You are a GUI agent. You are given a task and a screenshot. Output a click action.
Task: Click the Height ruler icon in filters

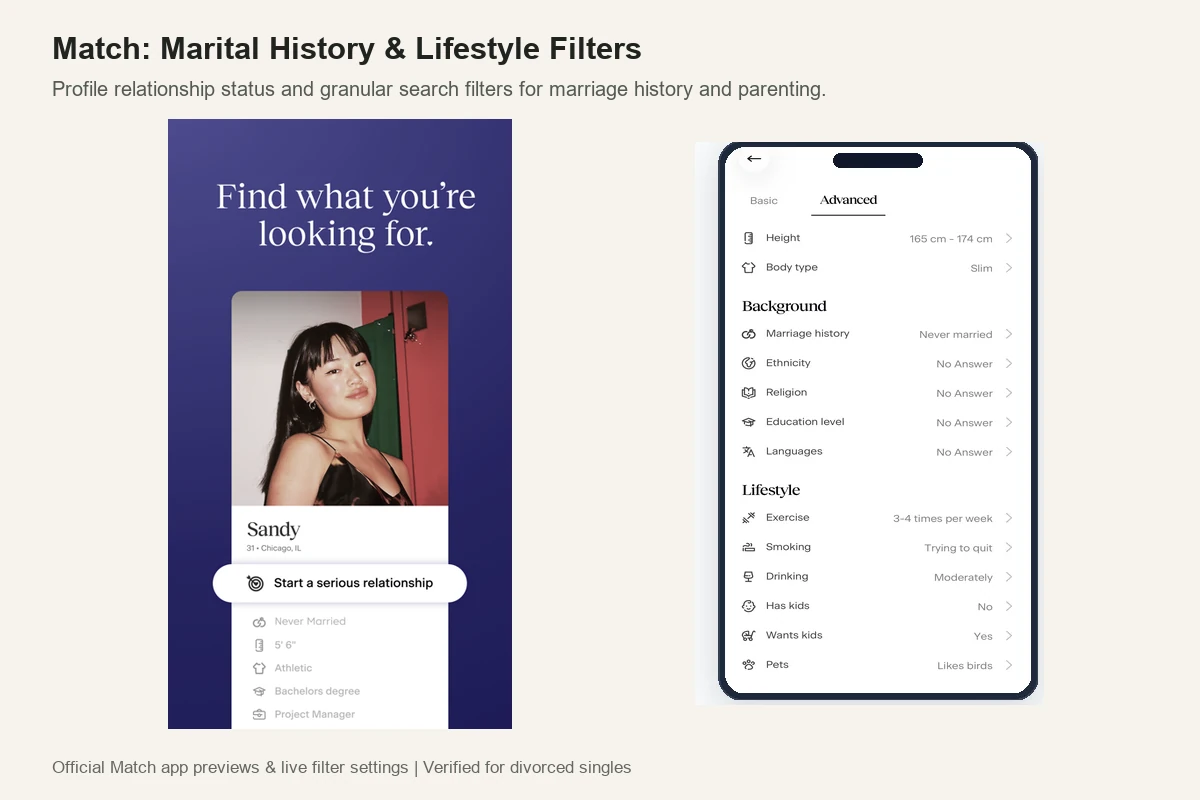point(748,238)
